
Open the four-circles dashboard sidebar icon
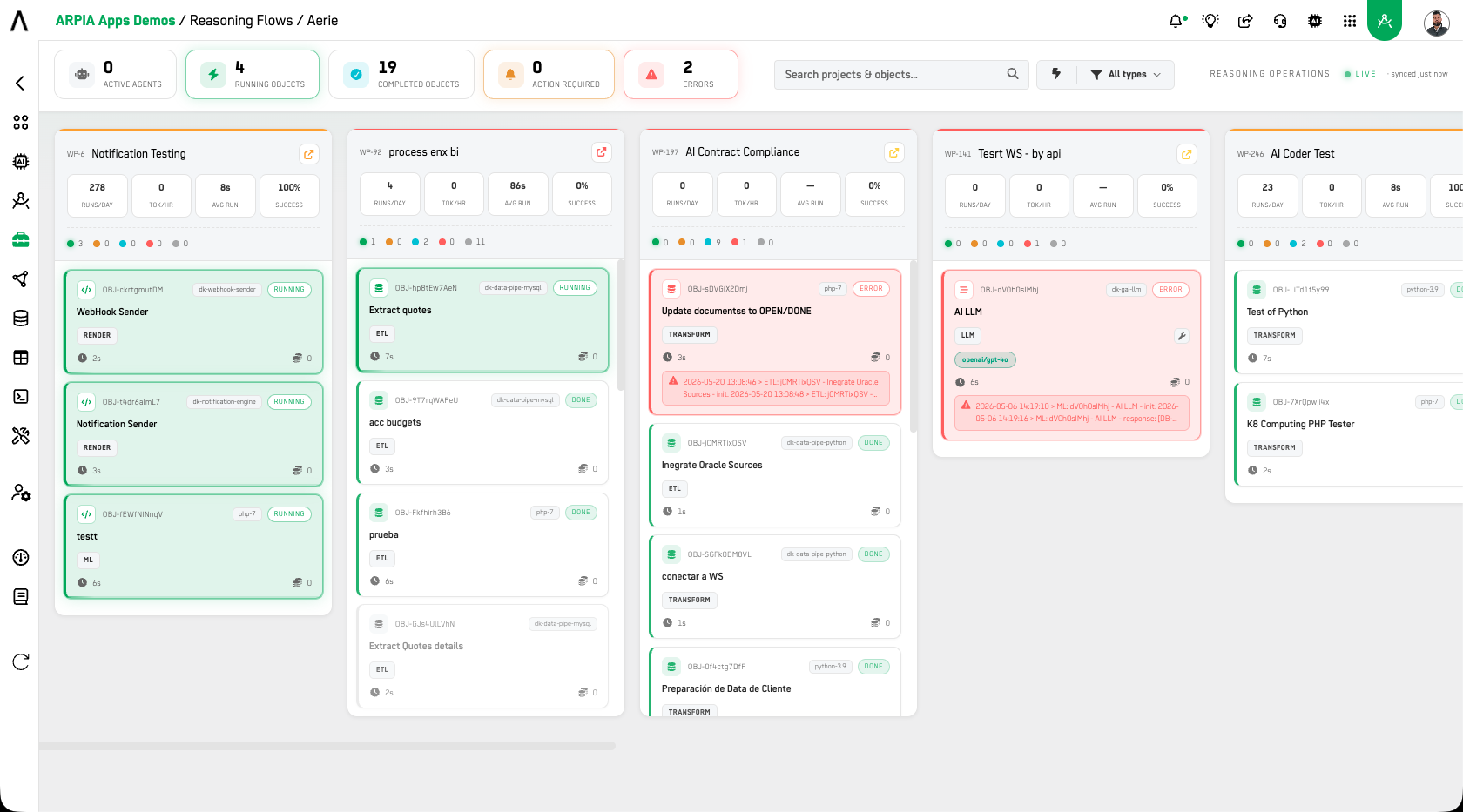pyautogui.click(x=21, y=123)
